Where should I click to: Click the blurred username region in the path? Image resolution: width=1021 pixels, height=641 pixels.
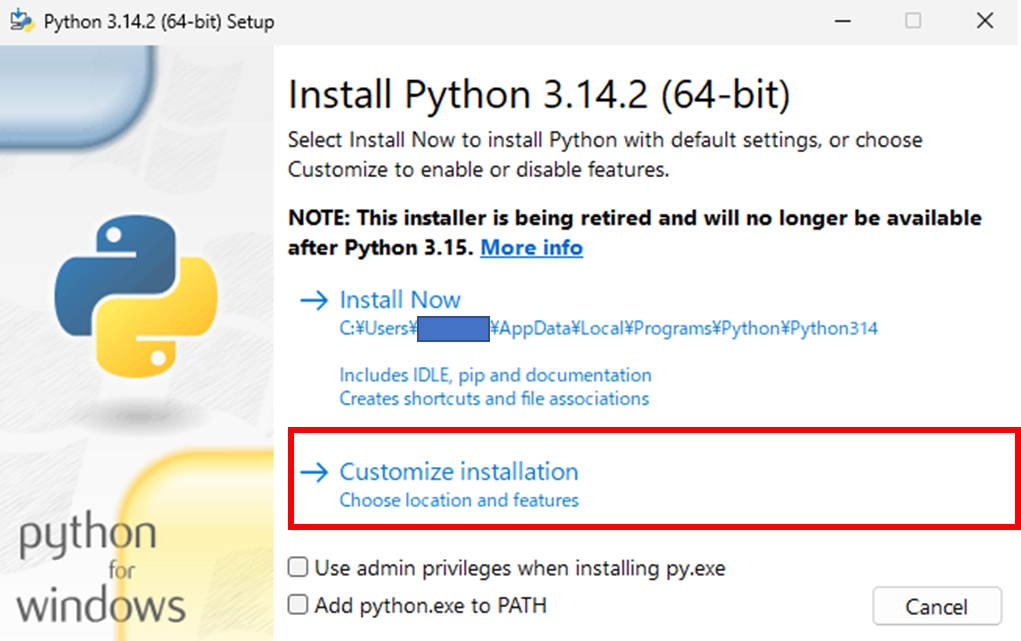[452, 329]
